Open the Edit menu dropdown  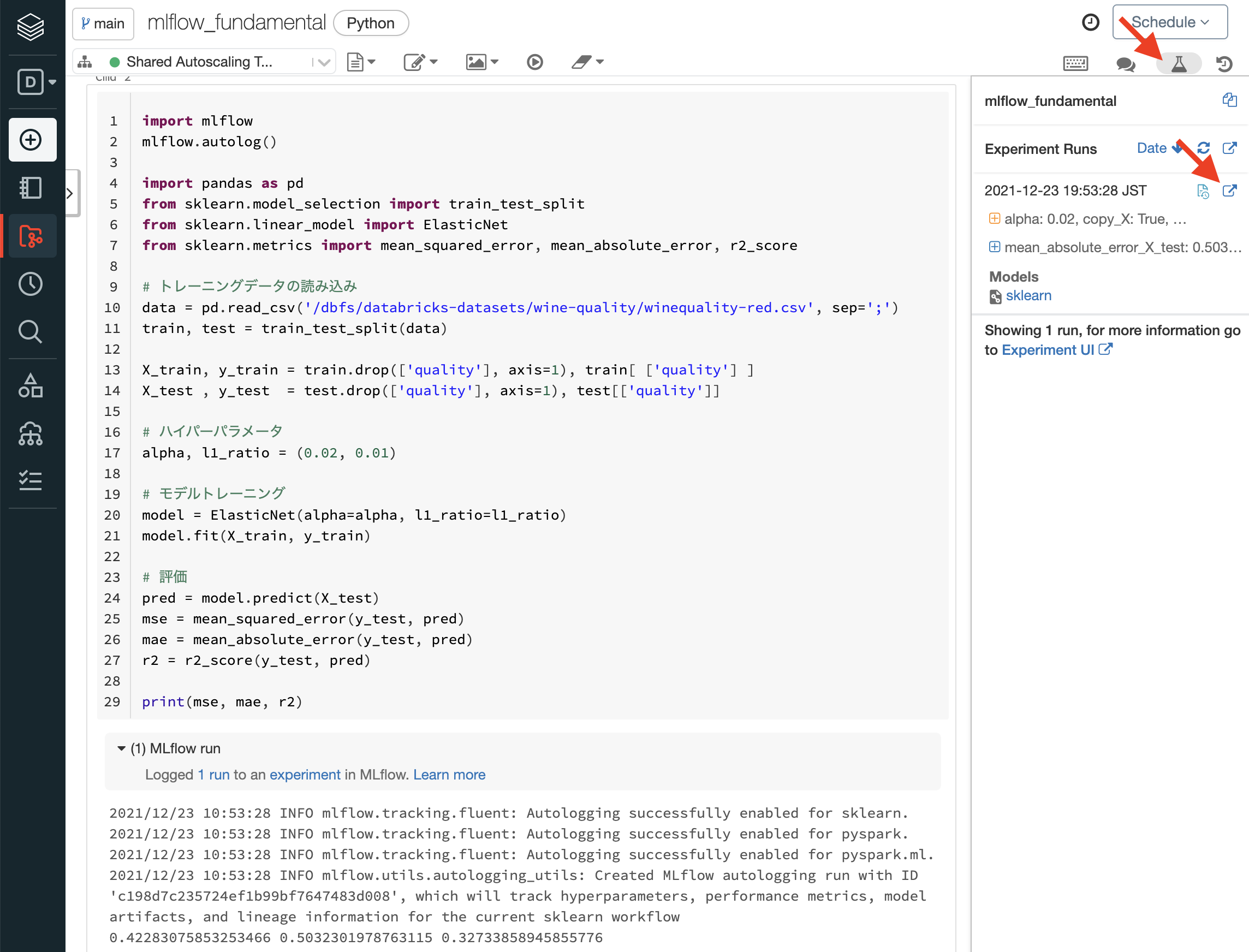coord(420,62)
